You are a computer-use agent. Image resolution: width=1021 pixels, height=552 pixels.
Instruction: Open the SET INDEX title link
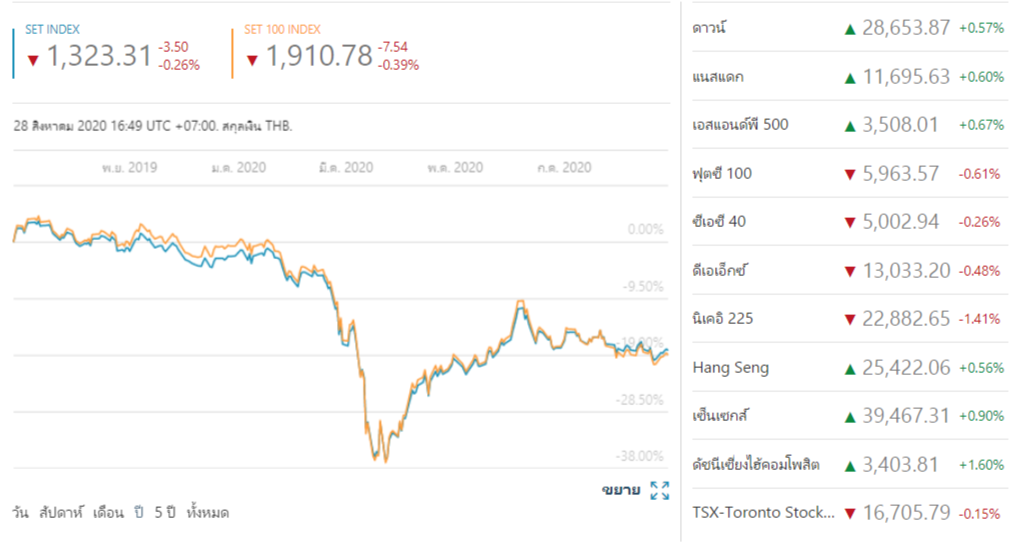click(52, 30)
